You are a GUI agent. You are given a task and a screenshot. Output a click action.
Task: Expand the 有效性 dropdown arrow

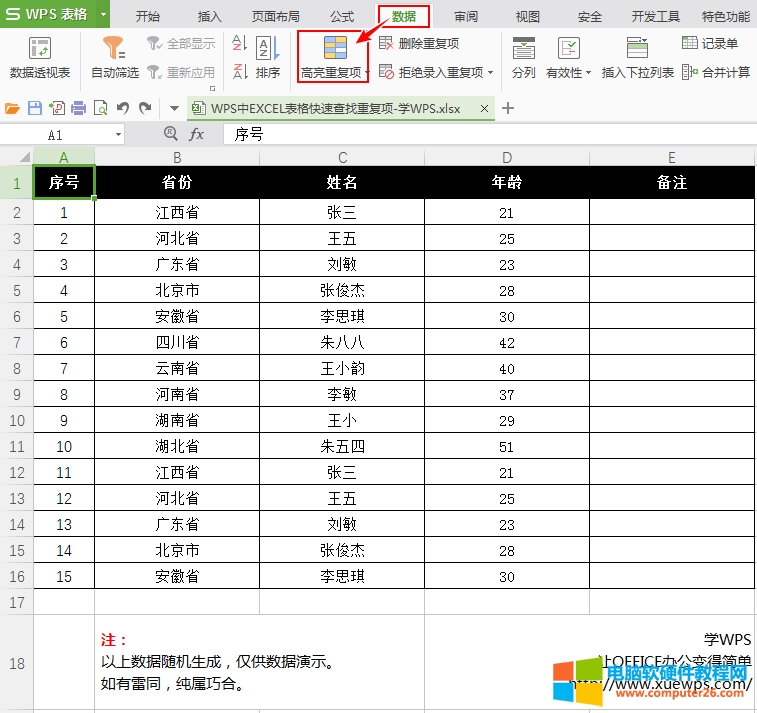coord(588,73)
